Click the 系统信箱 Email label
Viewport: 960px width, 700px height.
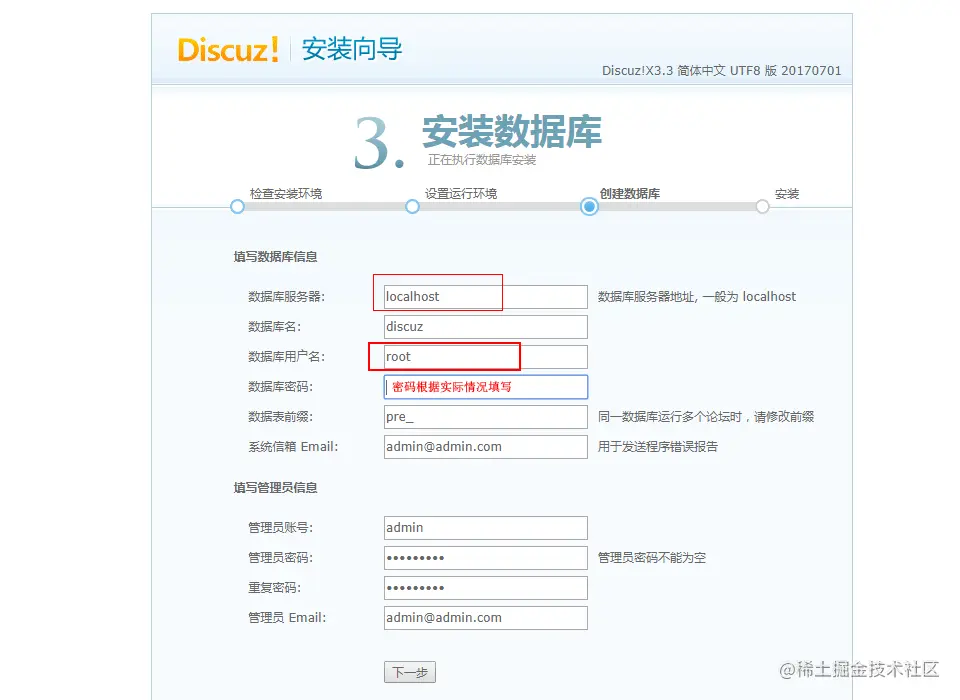pyautogui.click(x=293, y=447)
